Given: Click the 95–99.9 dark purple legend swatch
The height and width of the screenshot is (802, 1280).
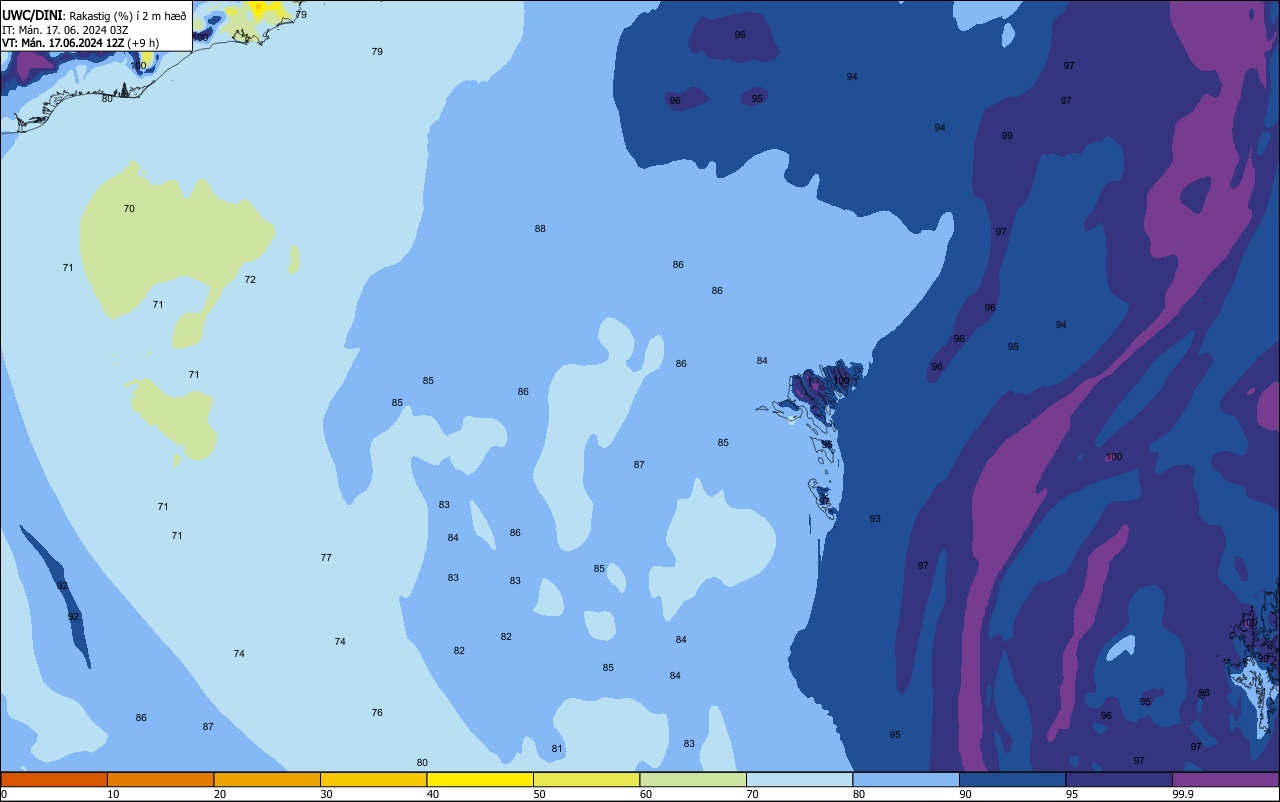Looking at the screenshot, I should (1119, 779).
